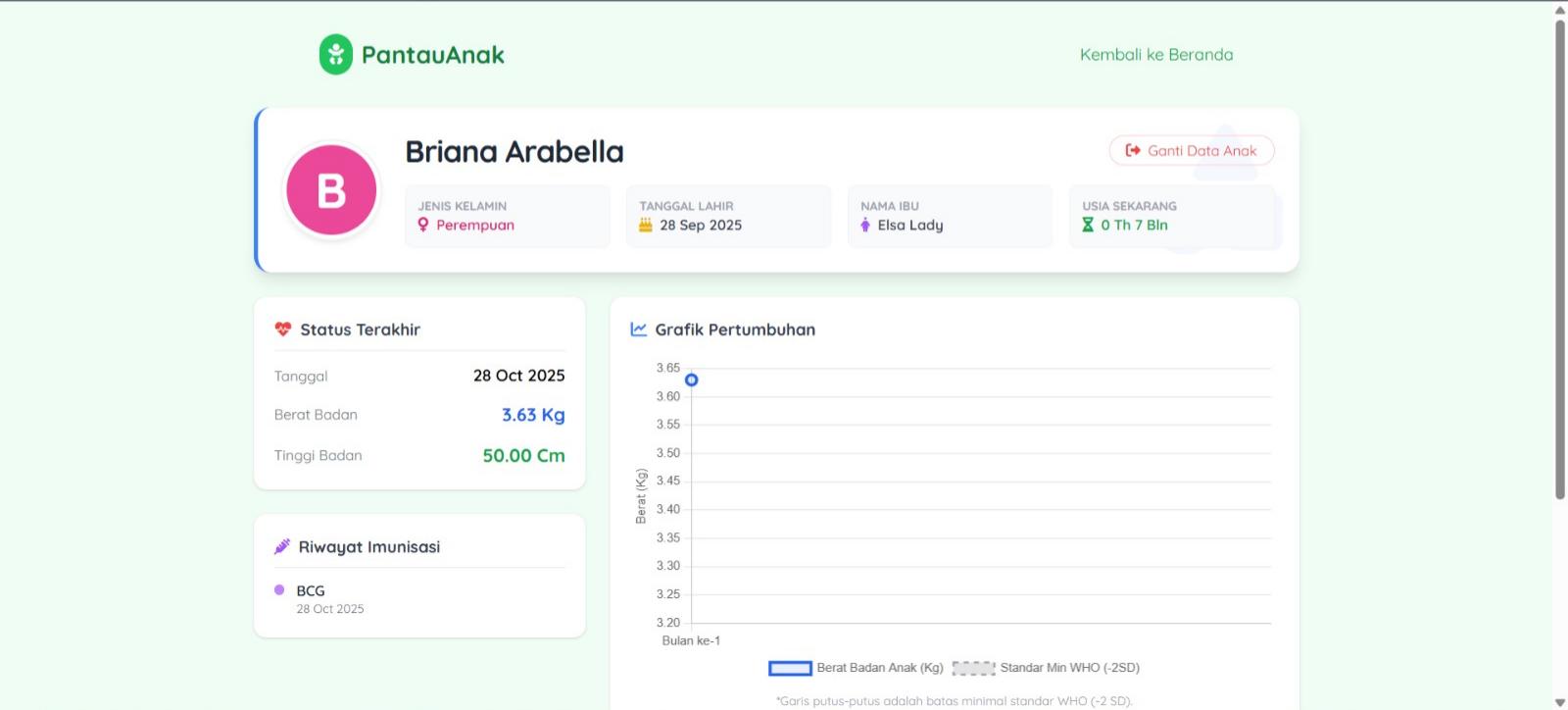Click the purple mother figure icon
This screenshot has width=1568, height=710.
pos(865,225)
